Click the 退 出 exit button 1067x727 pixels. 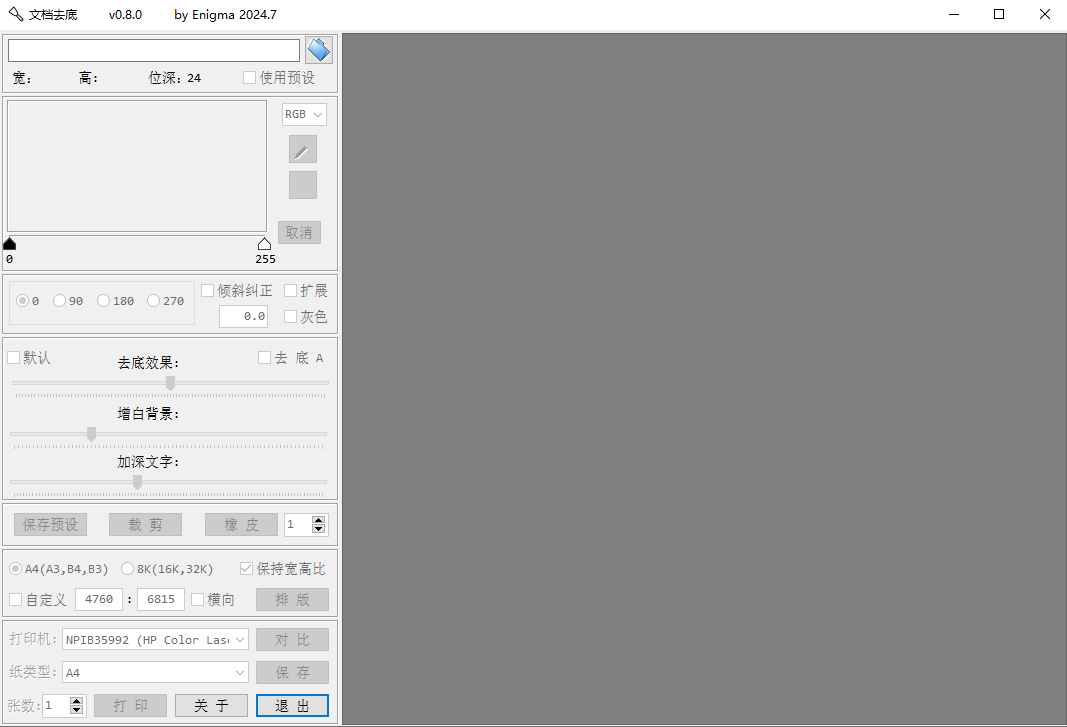(x=293, y=706)
